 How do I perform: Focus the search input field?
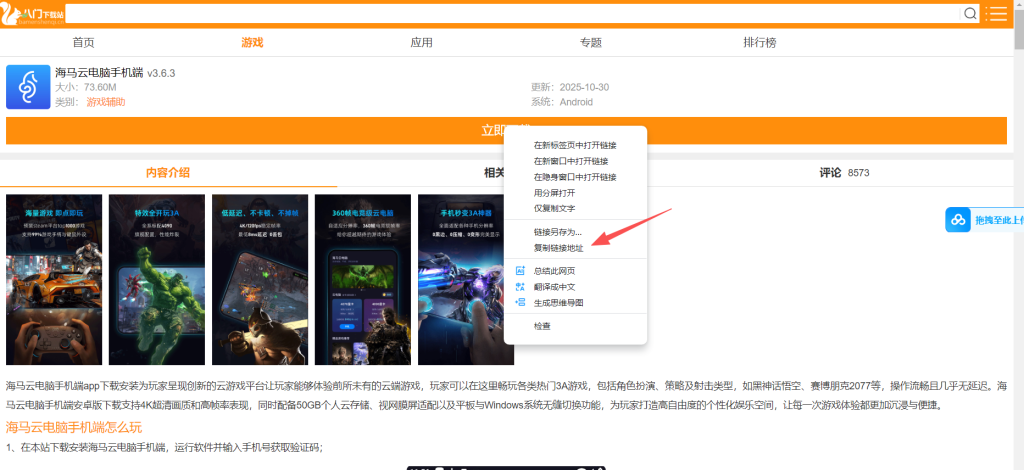[x=513, y=14]
